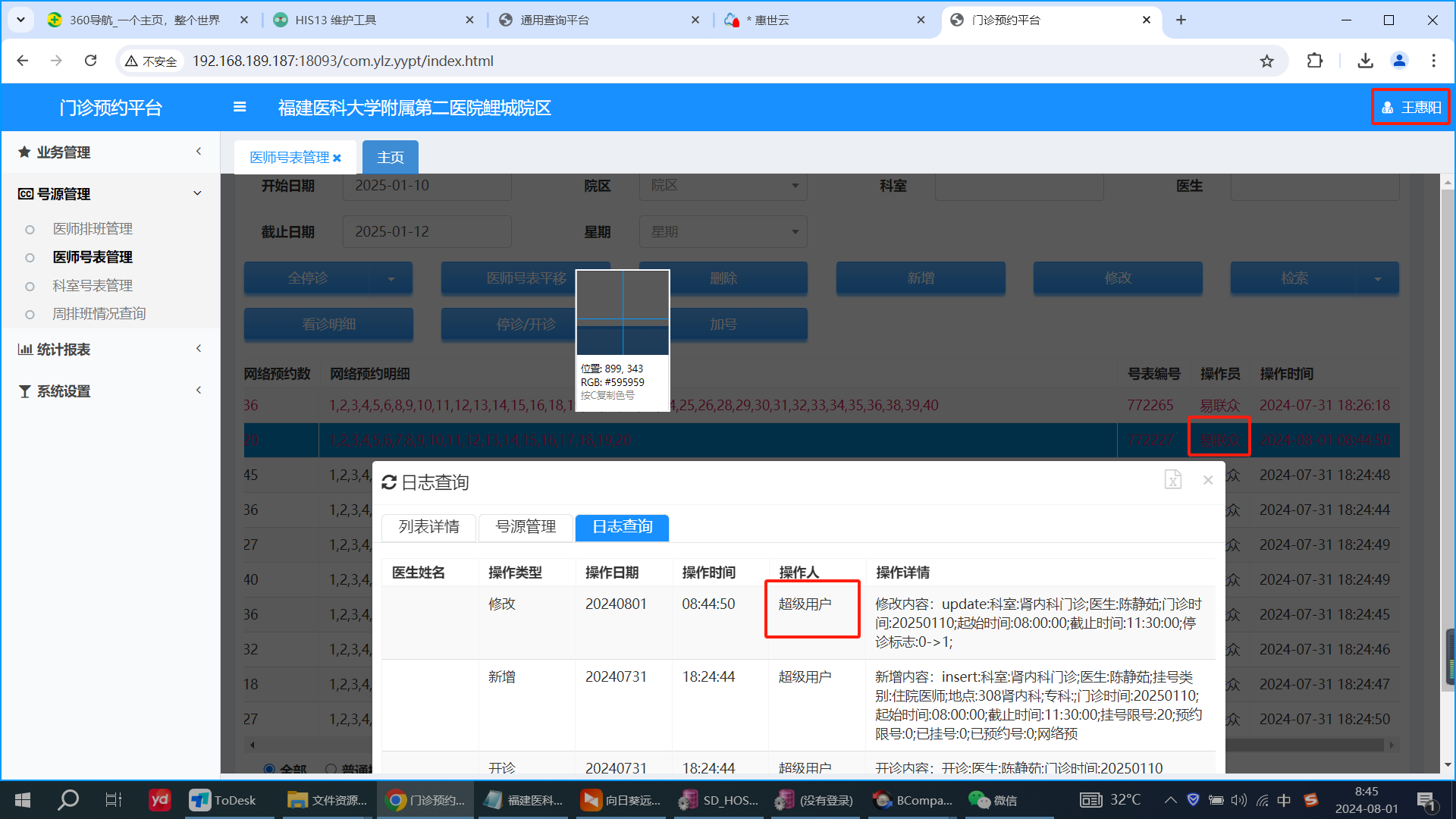
Task: Close the 日志查询 dialog
Action: [x=1208, y=480]
